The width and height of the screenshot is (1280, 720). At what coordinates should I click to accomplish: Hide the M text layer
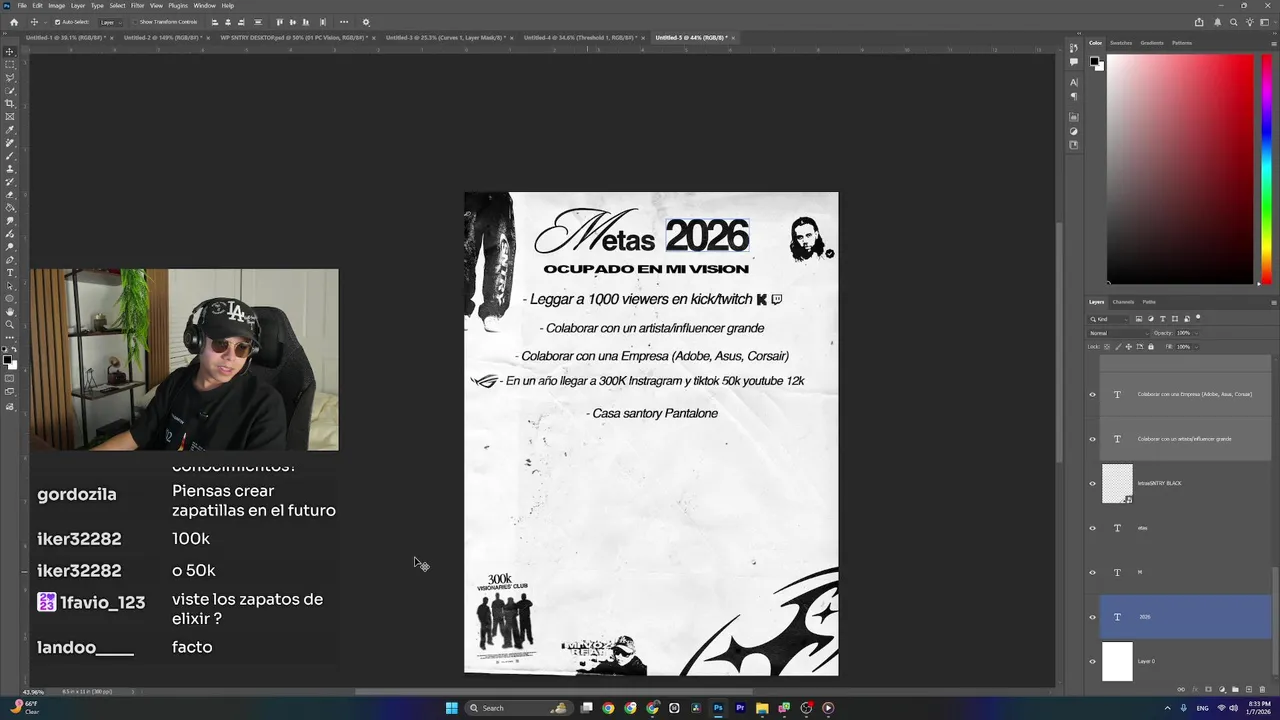1092,573
